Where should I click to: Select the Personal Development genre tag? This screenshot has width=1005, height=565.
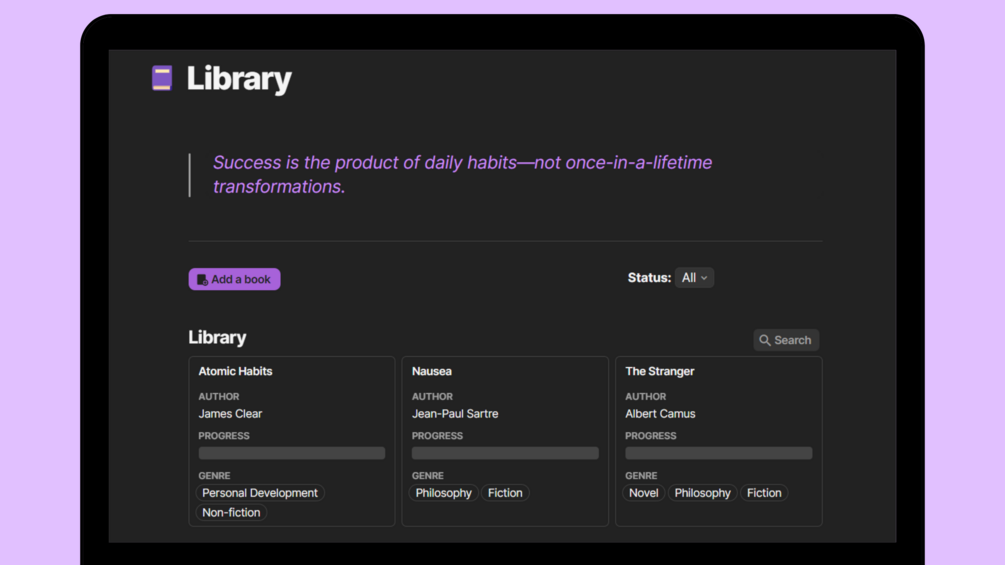tap(260, 493)
